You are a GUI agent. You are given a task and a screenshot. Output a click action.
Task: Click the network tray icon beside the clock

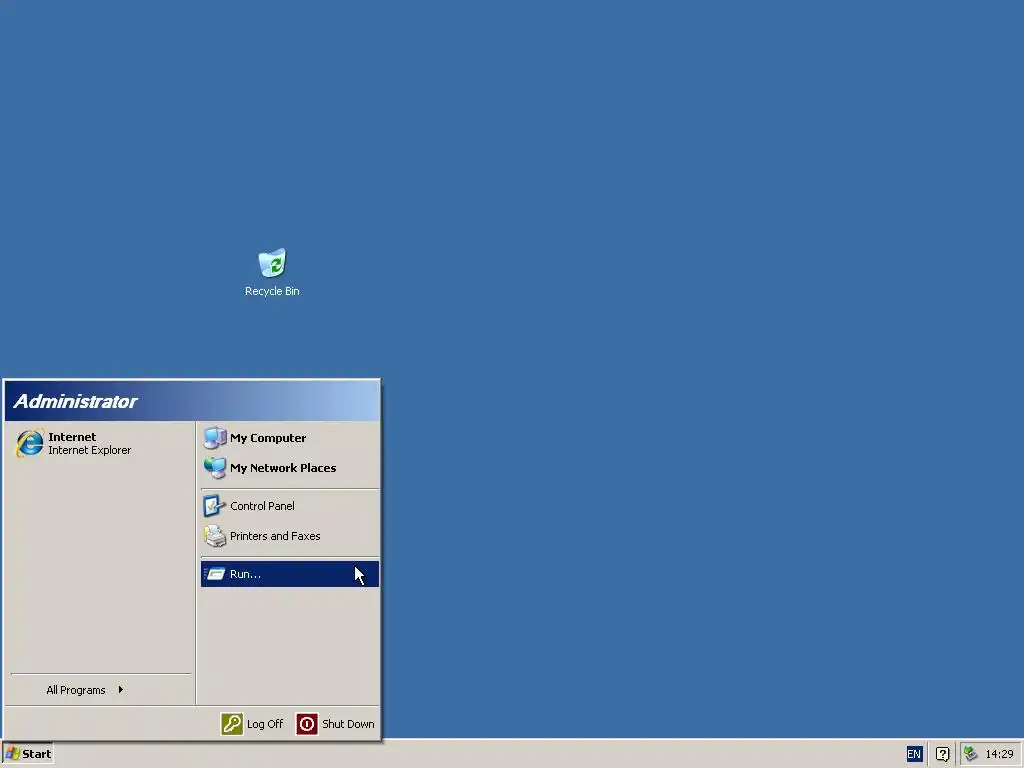(970, 754)
